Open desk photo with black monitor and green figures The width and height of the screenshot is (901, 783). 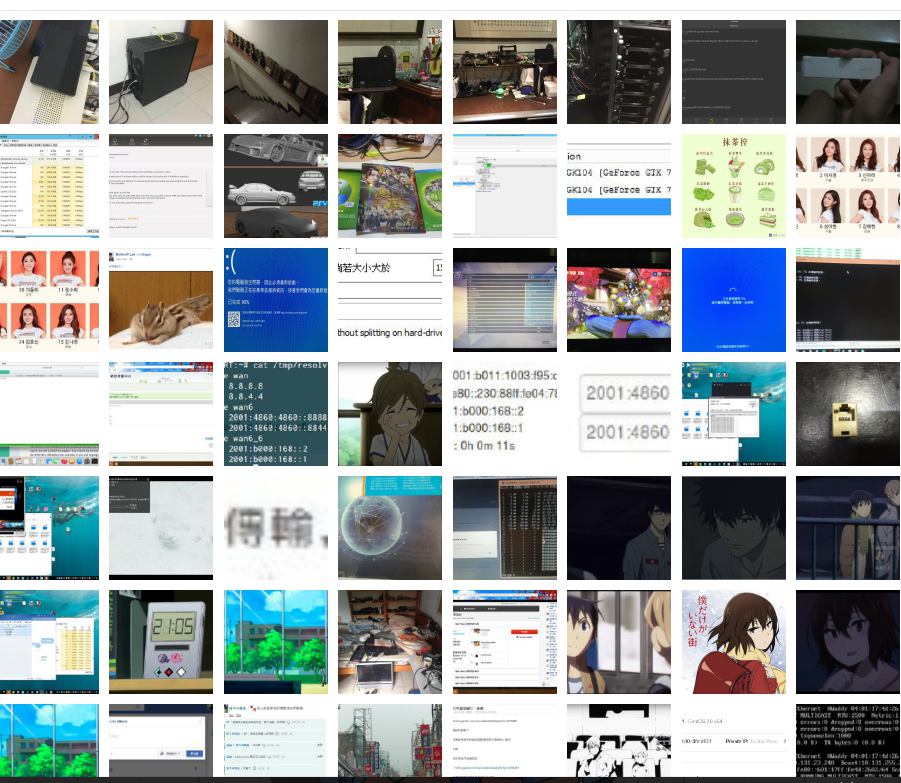coord(390,72)
